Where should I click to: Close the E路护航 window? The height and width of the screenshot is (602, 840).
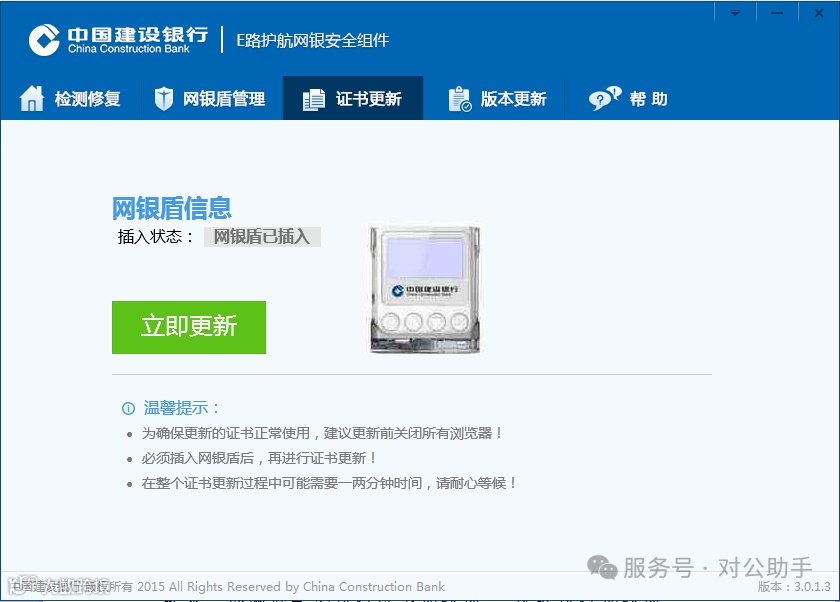tap(819, 12)
